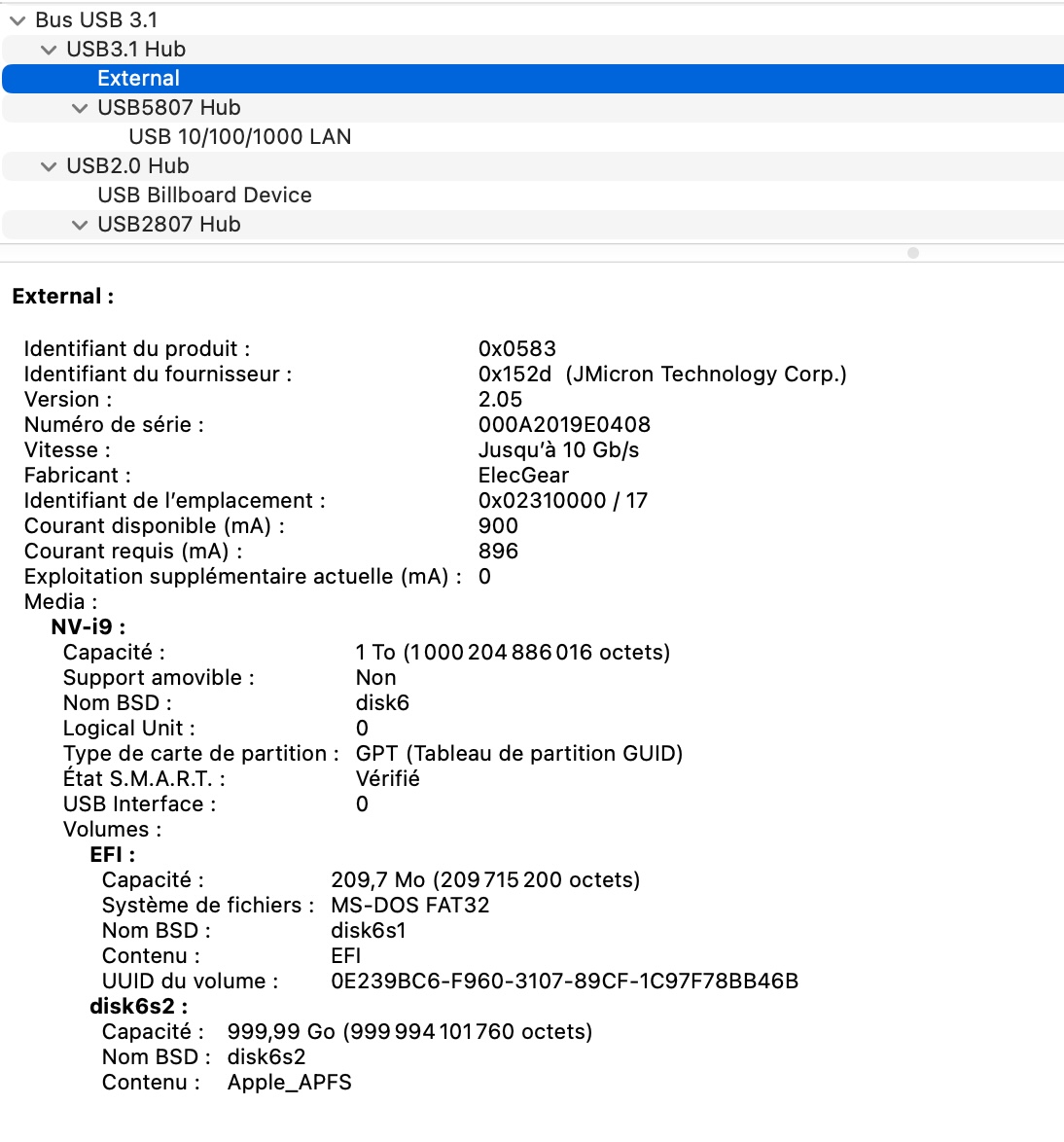Click manufacturer value ElecGear
The width and height of the screenshot is (1064, 1142).
coord(523,476)
